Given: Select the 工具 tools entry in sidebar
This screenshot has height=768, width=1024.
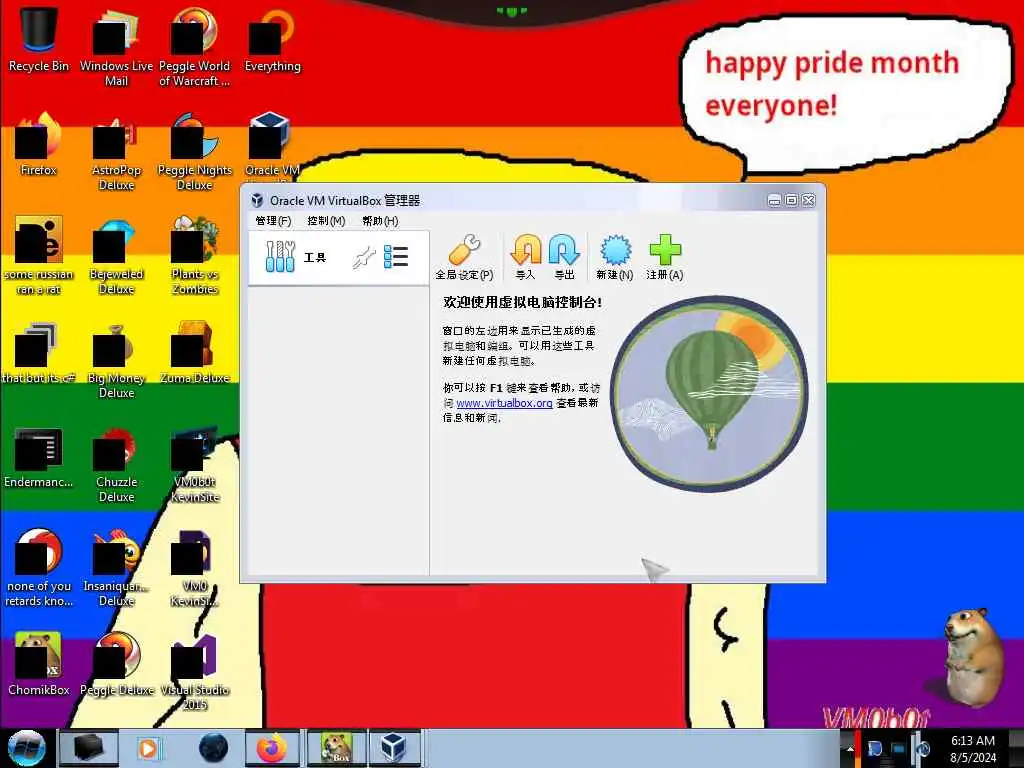Looking at the screenshot, I should (338, 257).
